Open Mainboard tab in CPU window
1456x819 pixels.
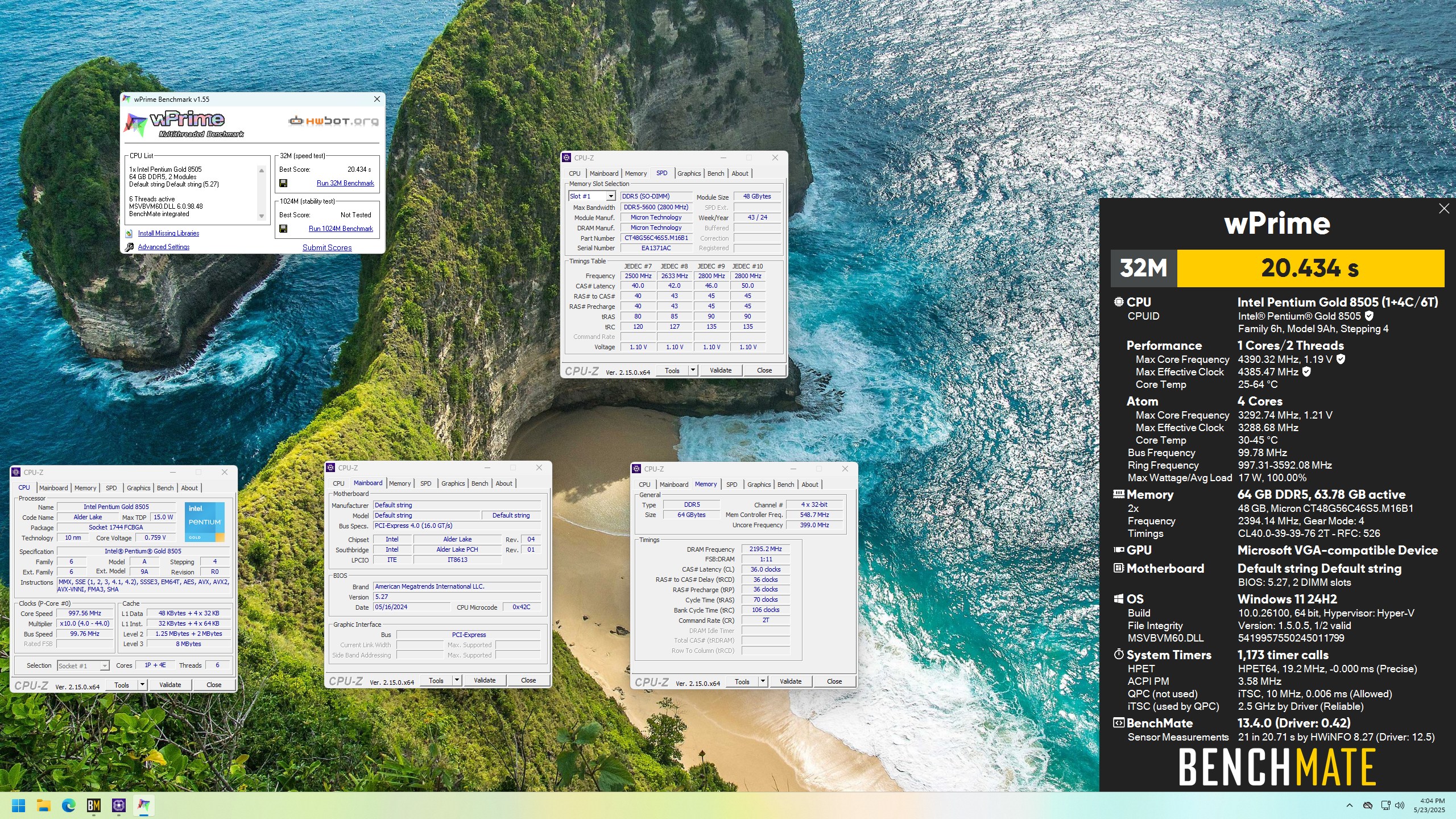(53, 488)
